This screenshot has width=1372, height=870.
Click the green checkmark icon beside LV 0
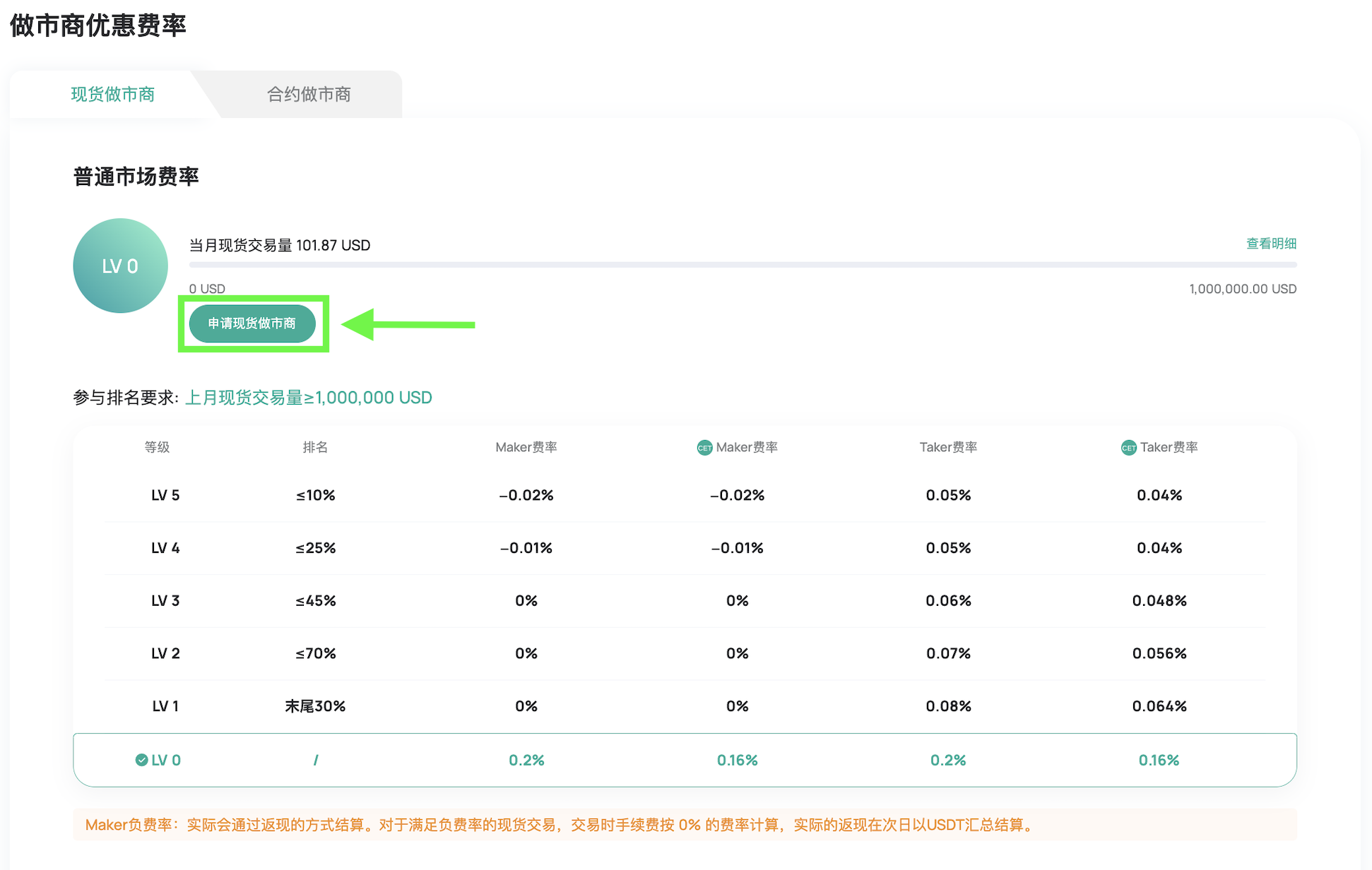141,760
